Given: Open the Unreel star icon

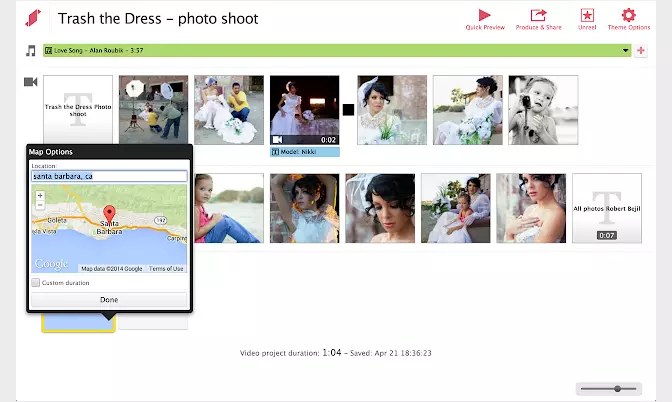Looking at the screenshot, I should (587, 19).
